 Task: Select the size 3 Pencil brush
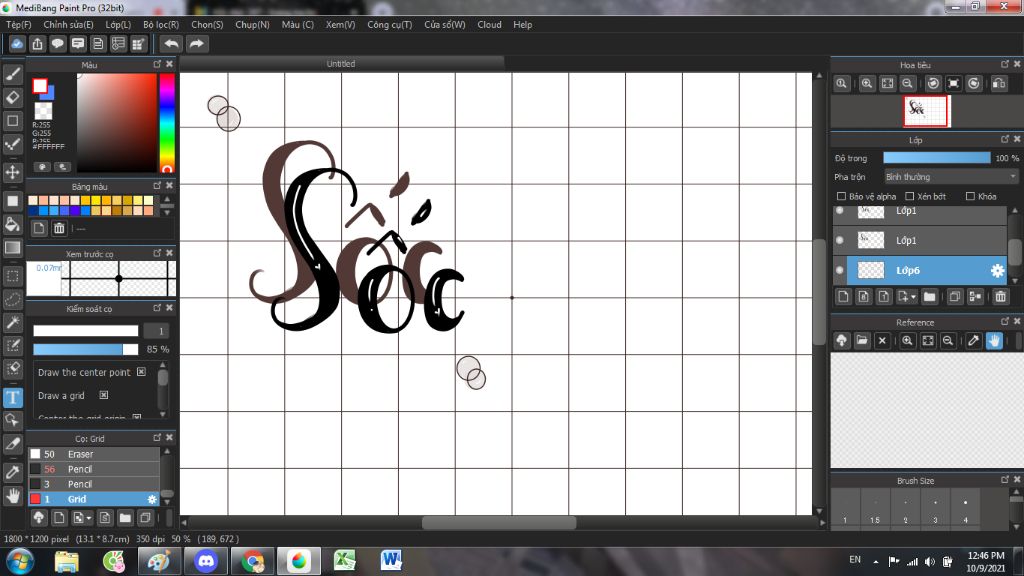tap(94, 485)
